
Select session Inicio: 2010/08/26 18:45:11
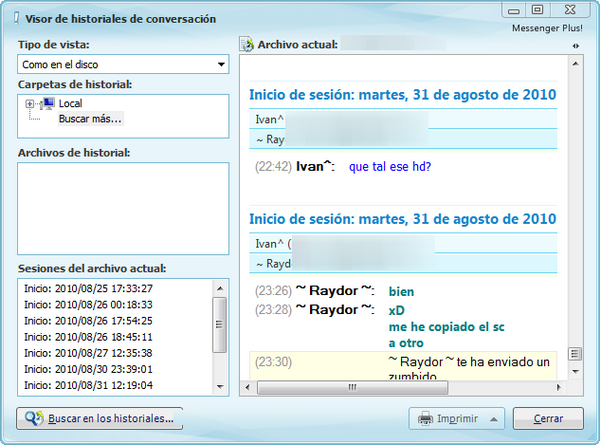coord(88,337)
